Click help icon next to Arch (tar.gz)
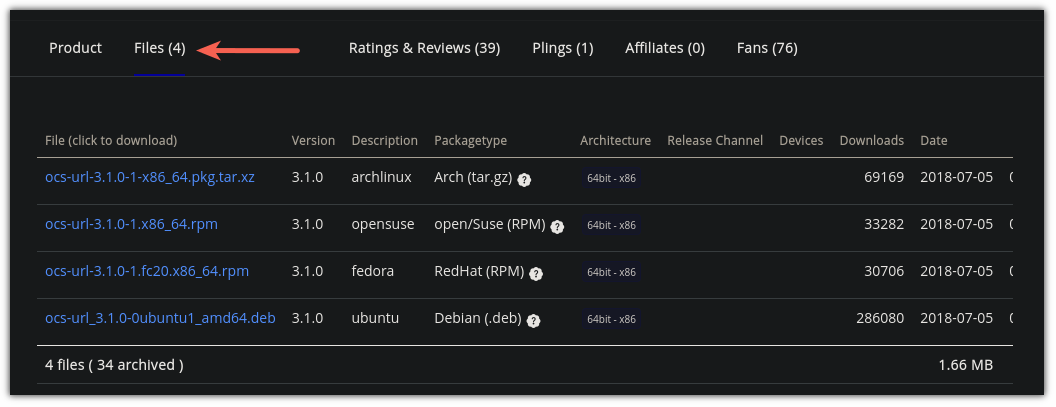Image resolution: width=1056 pixels, height=407 pixels. coord(524,180)
